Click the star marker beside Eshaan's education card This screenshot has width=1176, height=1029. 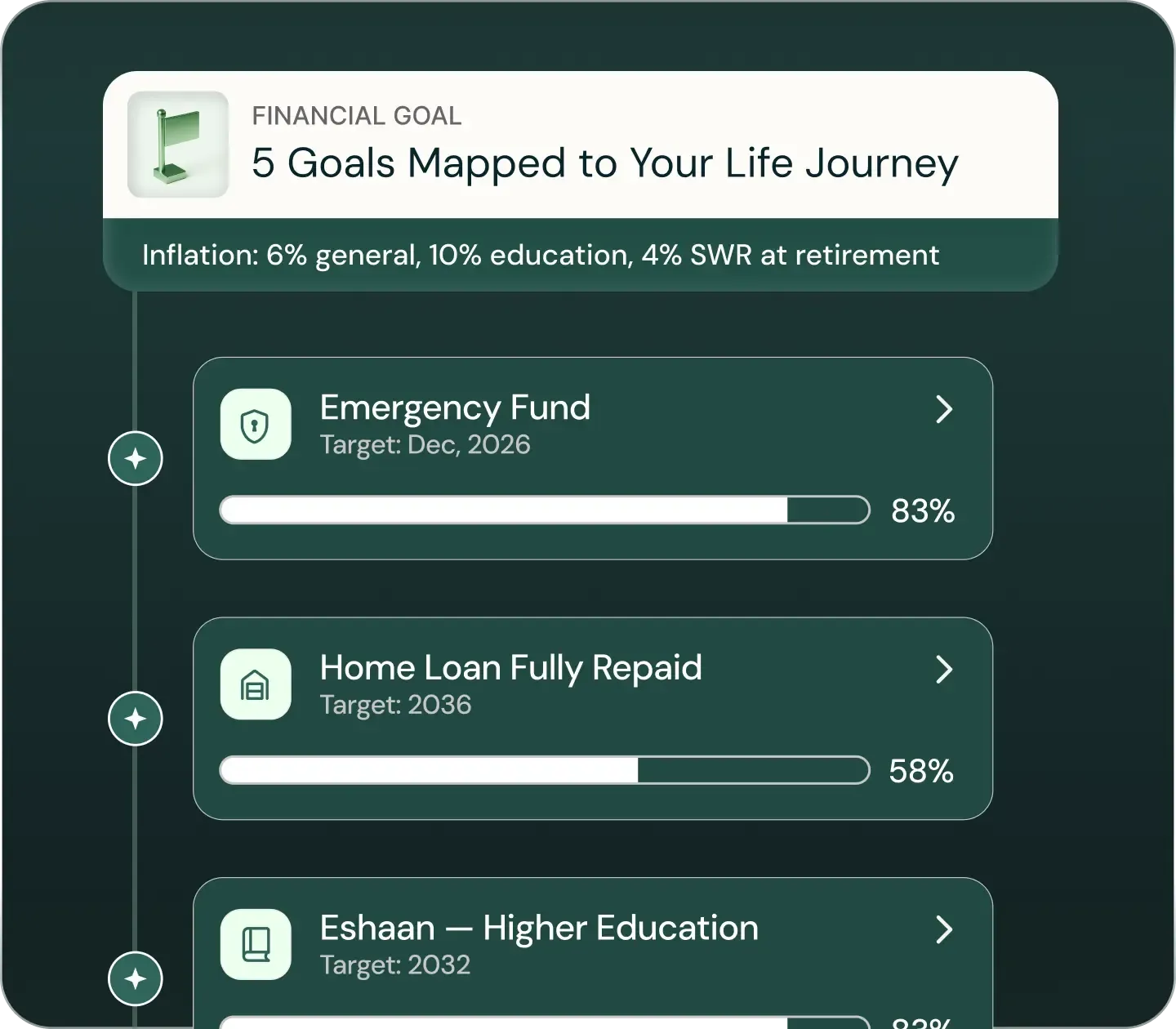pos(135,978)
